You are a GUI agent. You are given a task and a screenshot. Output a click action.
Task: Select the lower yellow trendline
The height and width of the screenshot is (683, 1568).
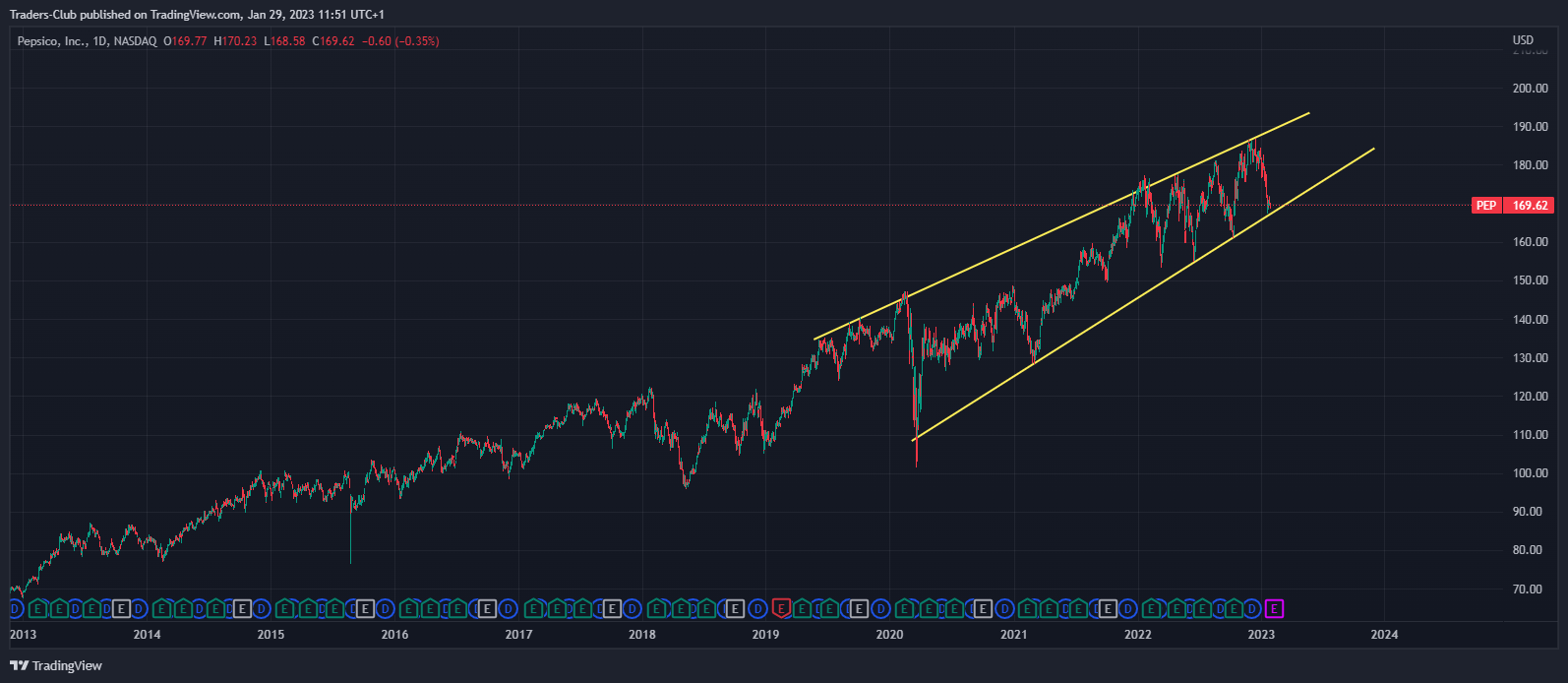point(1143,293)
